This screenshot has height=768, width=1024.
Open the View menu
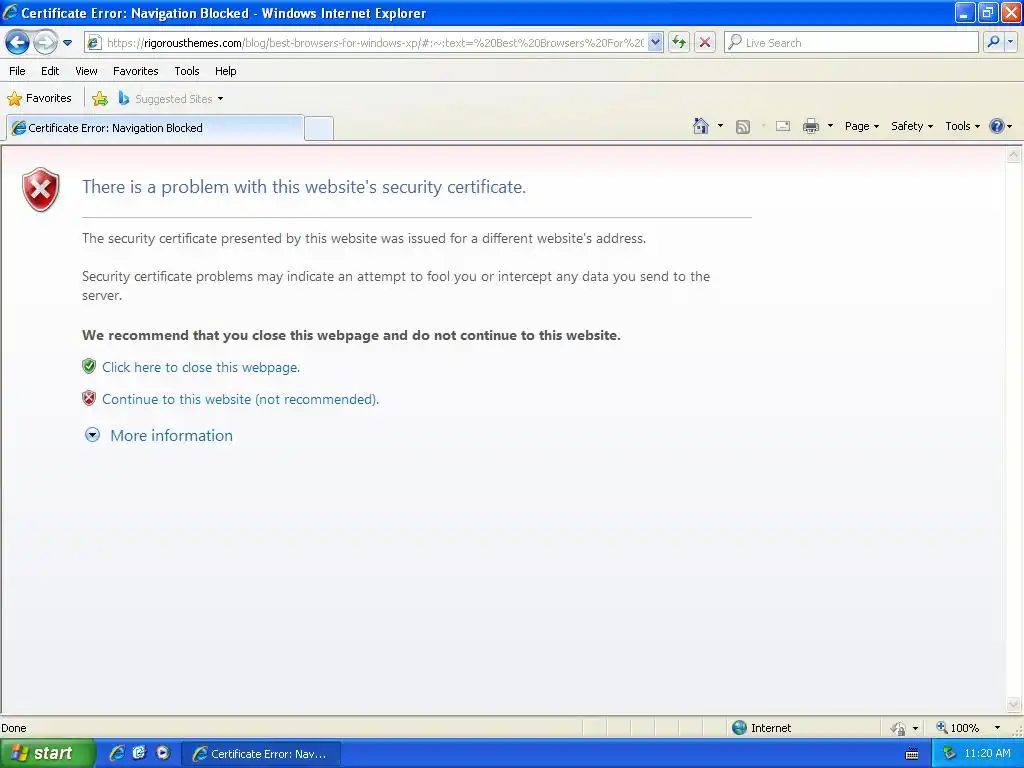86,71
